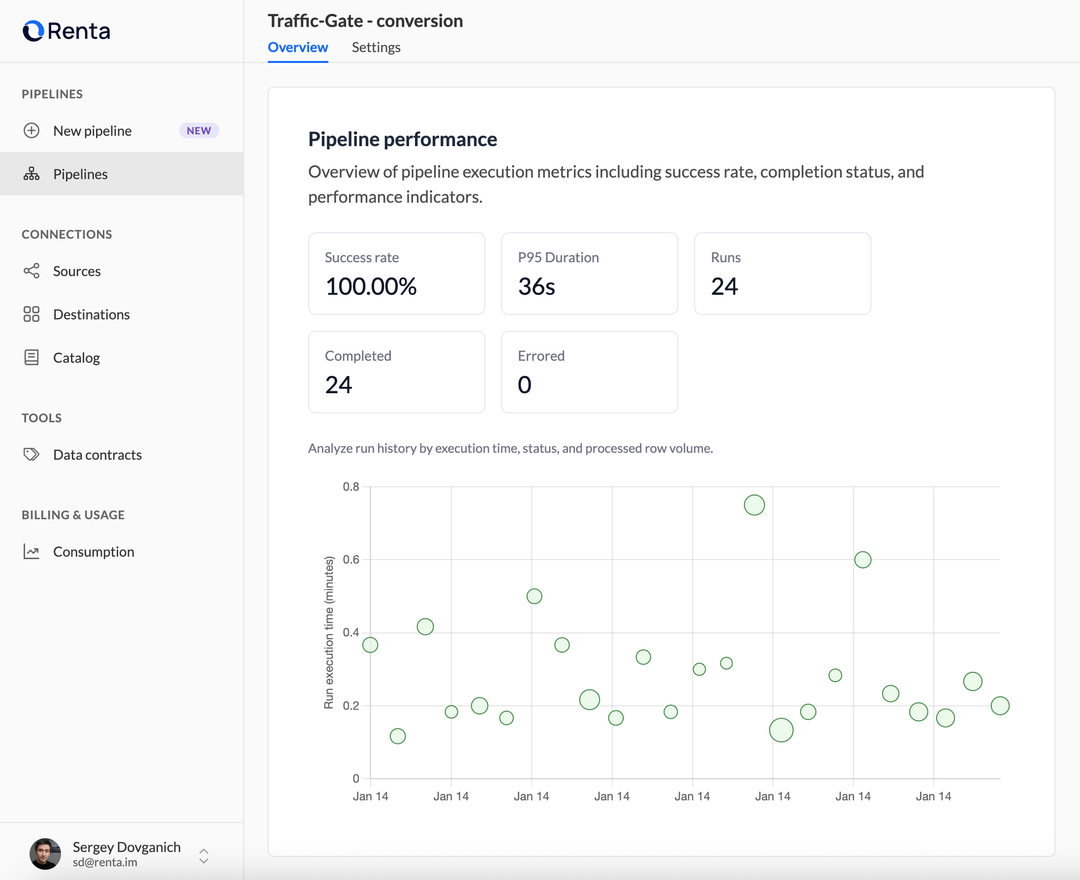
Task: Click the user avatar photo
Action: (x=44, y=853)
